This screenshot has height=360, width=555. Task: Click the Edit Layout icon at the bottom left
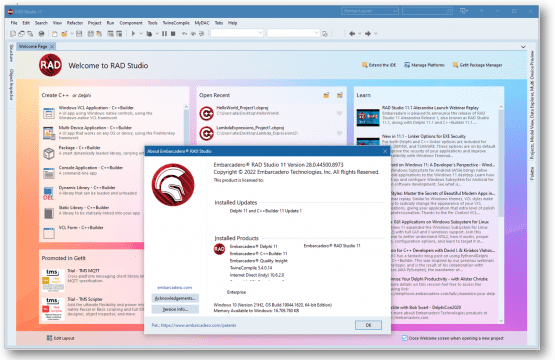(50, 338)
